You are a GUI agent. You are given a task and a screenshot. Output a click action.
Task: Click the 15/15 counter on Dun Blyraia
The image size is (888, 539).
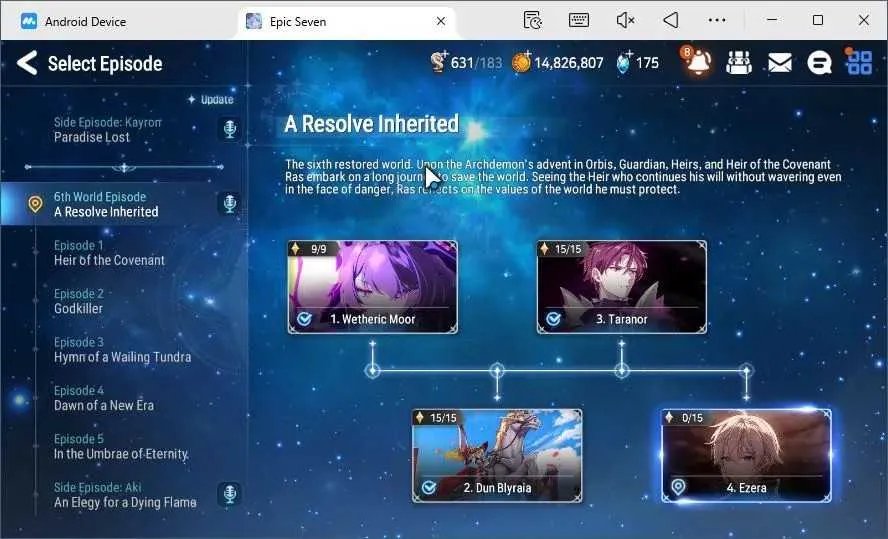[443, 418]
